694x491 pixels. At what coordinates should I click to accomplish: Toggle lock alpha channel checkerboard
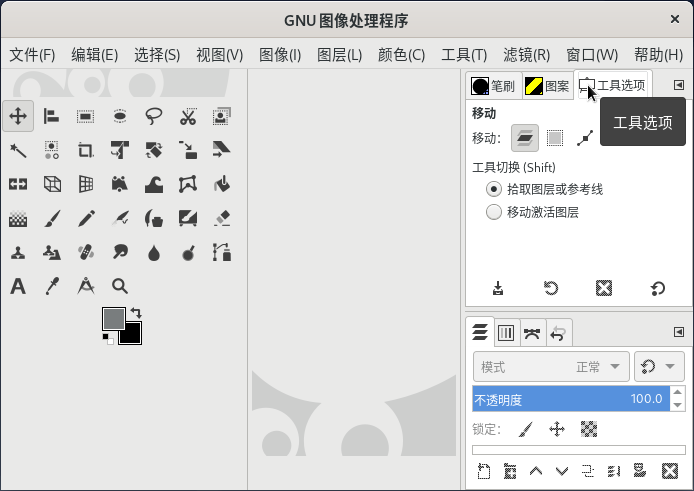click(589, 429)
